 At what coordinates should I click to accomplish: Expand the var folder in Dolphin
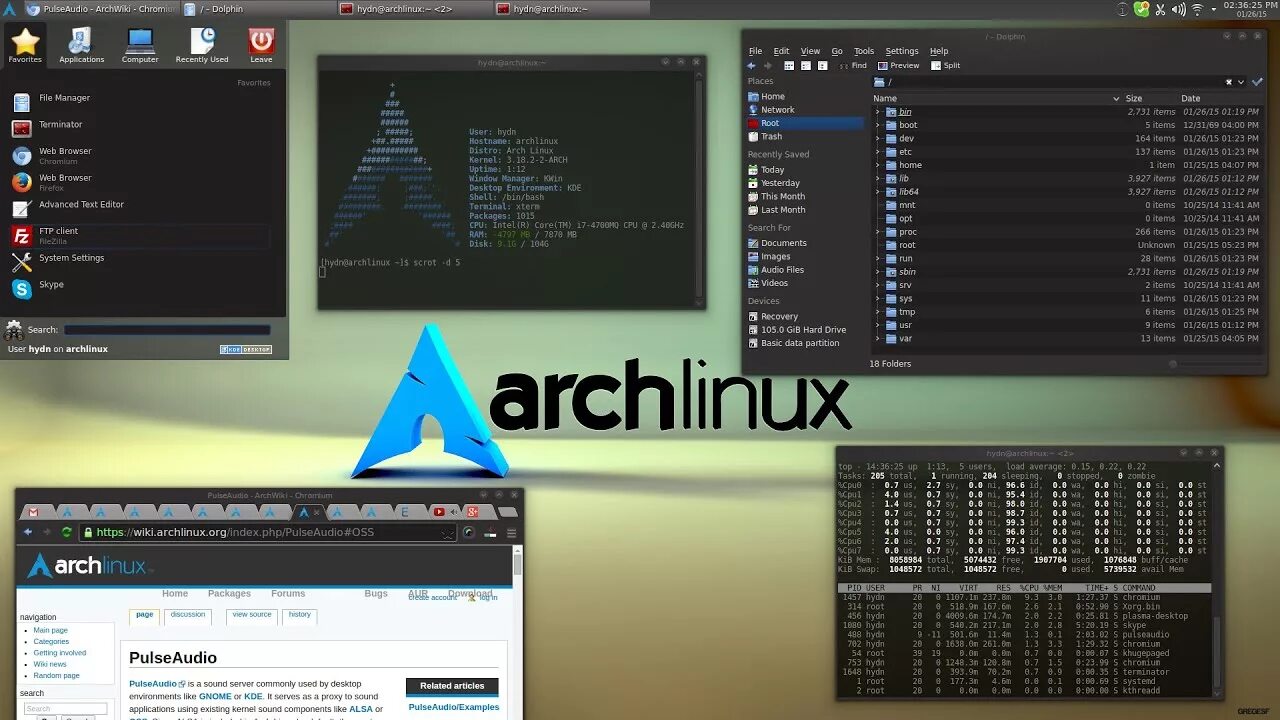pyautogui.click(x=878, y=338)
